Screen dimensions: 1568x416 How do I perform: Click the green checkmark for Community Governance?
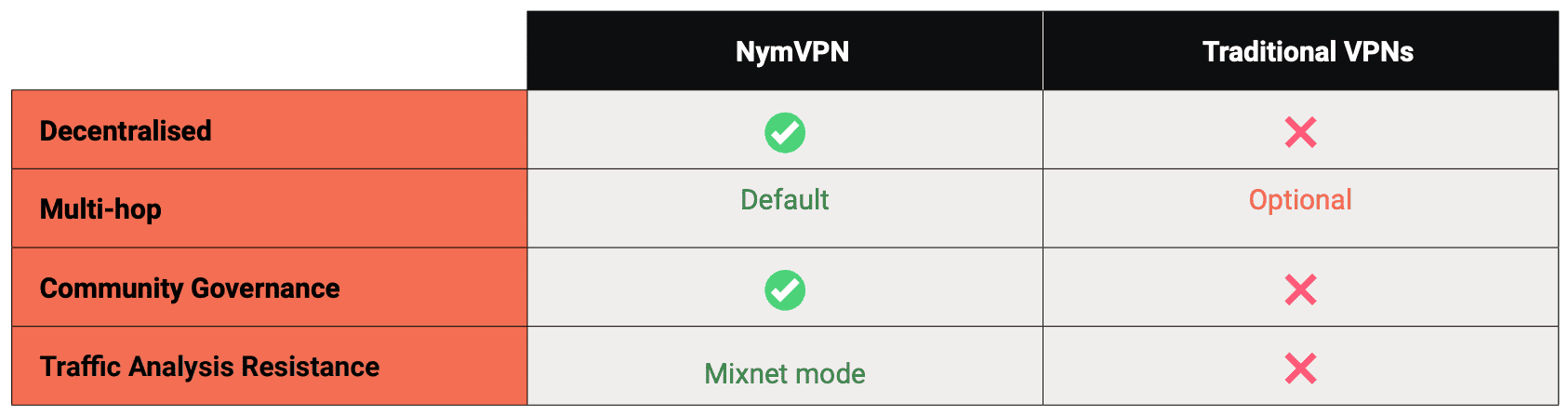point(785,290)
